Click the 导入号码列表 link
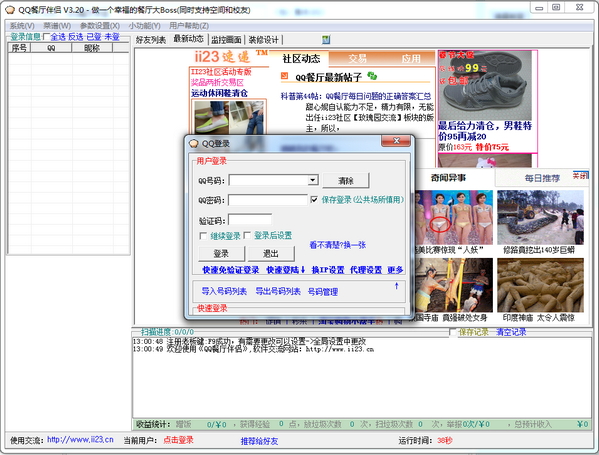Screen dimensions: 599x455 [224, 291]
